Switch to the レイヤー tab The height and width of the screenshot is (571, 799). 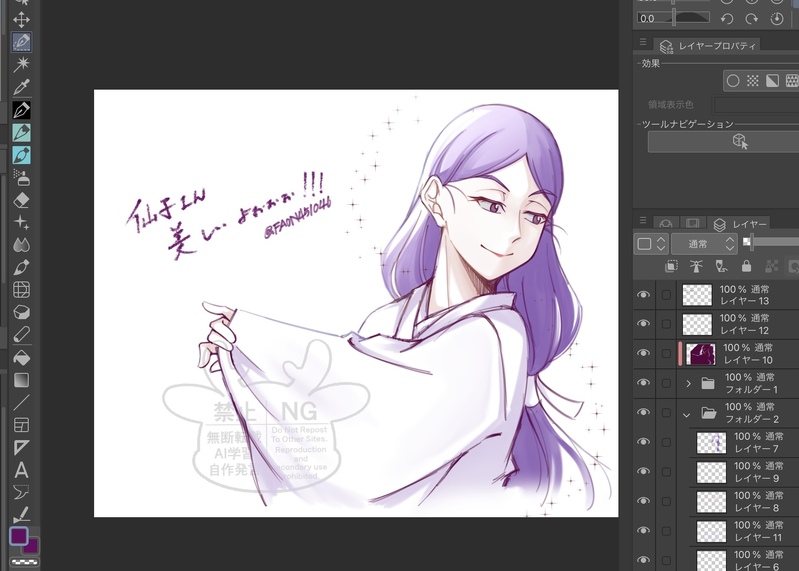pyautogui.click(x=740, y=224)
